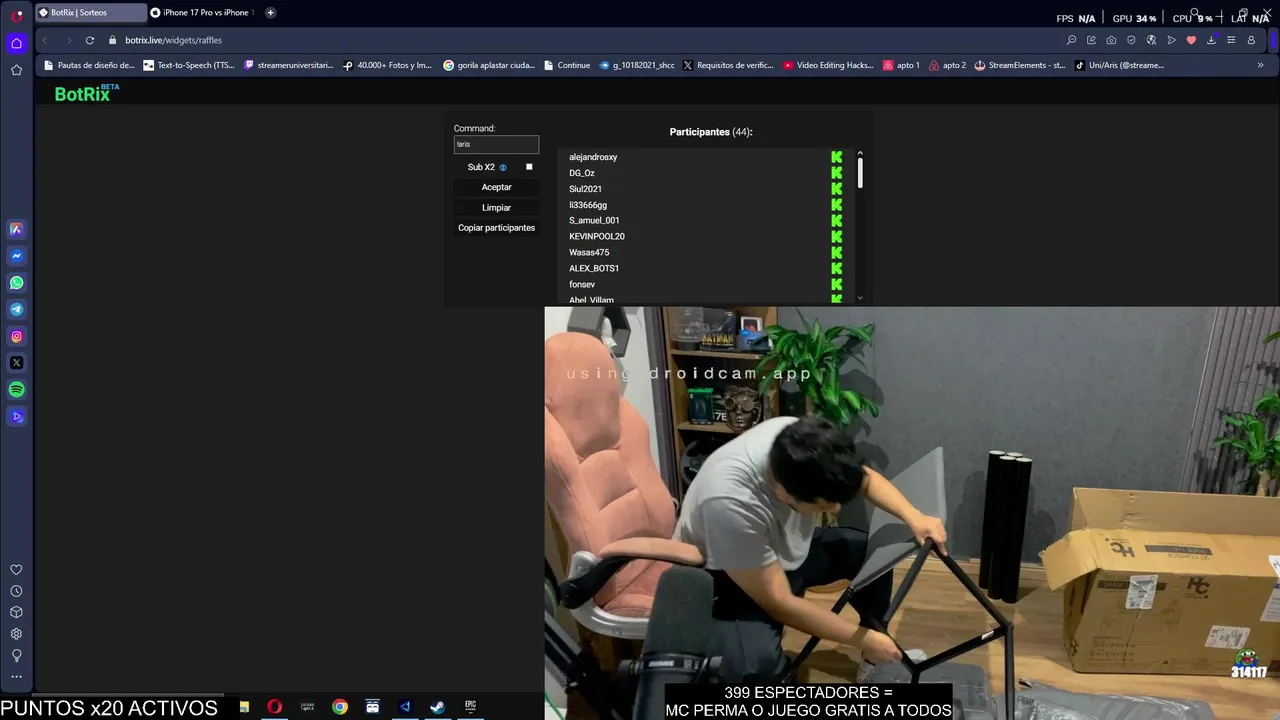Switch to the BotRix | Sorteos tab
1280x720 pixels.
coord(90,13)
